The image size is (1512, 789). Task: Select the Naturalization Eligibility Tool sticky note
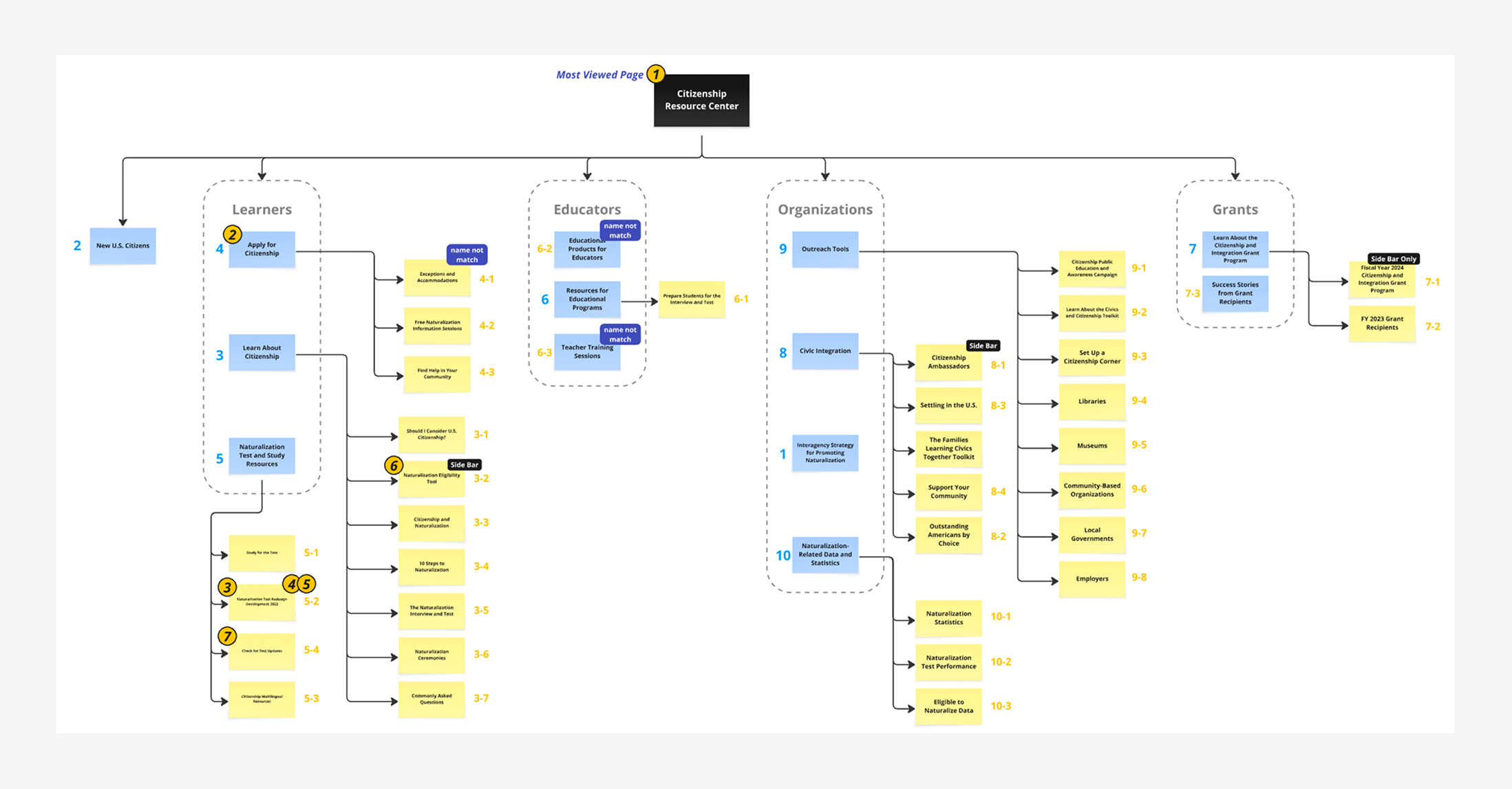pyautogui.click(x=432, y=481)
